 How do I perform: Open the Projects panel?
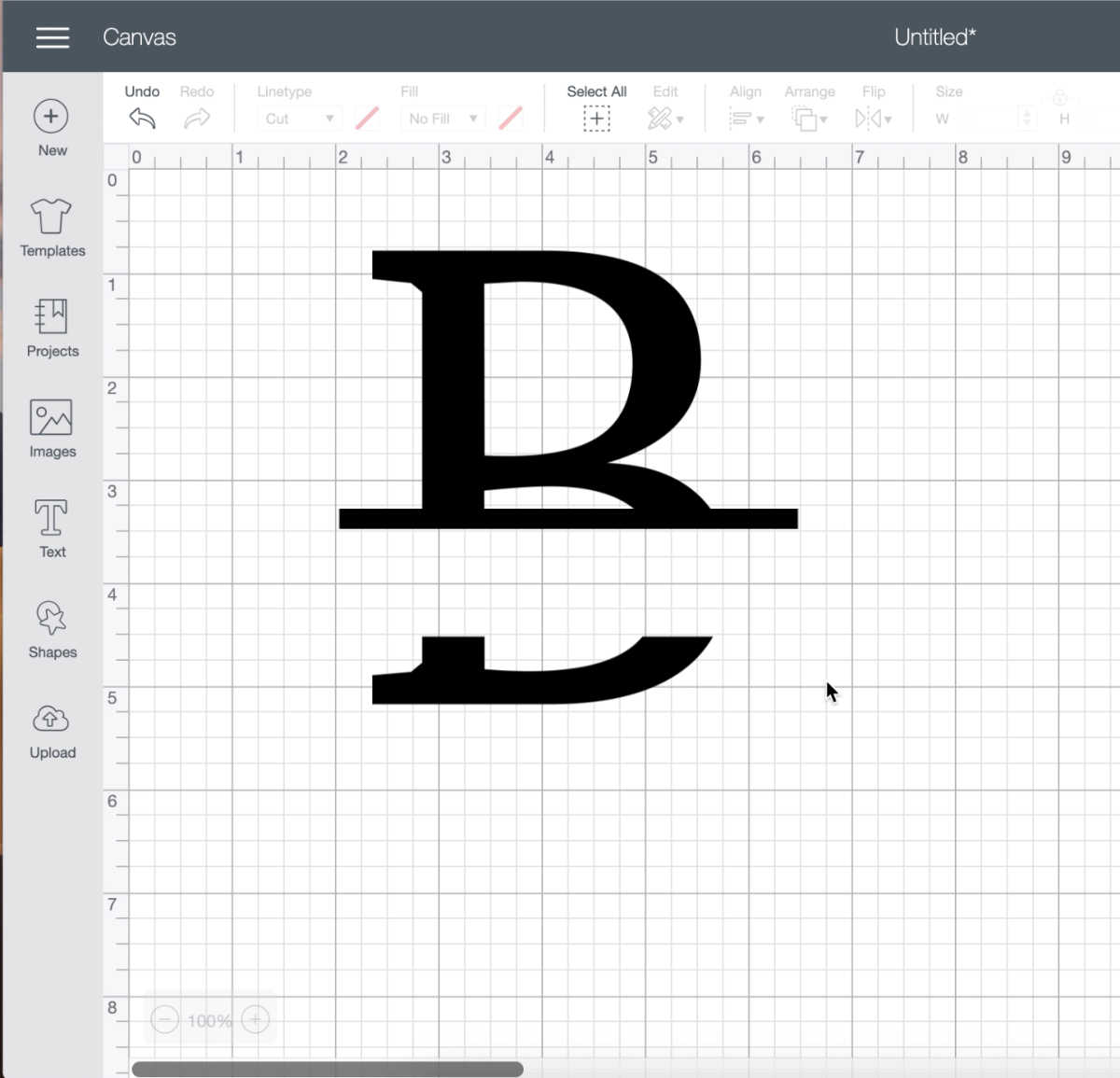(51, 317)
